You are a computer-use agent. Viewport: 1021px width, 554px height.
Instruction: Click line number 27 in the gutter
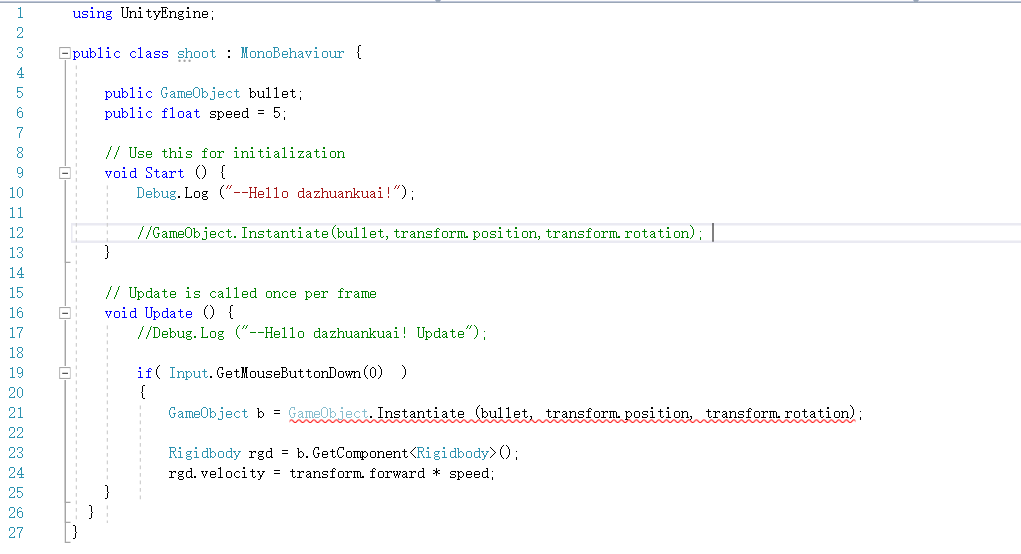point(16,533)
